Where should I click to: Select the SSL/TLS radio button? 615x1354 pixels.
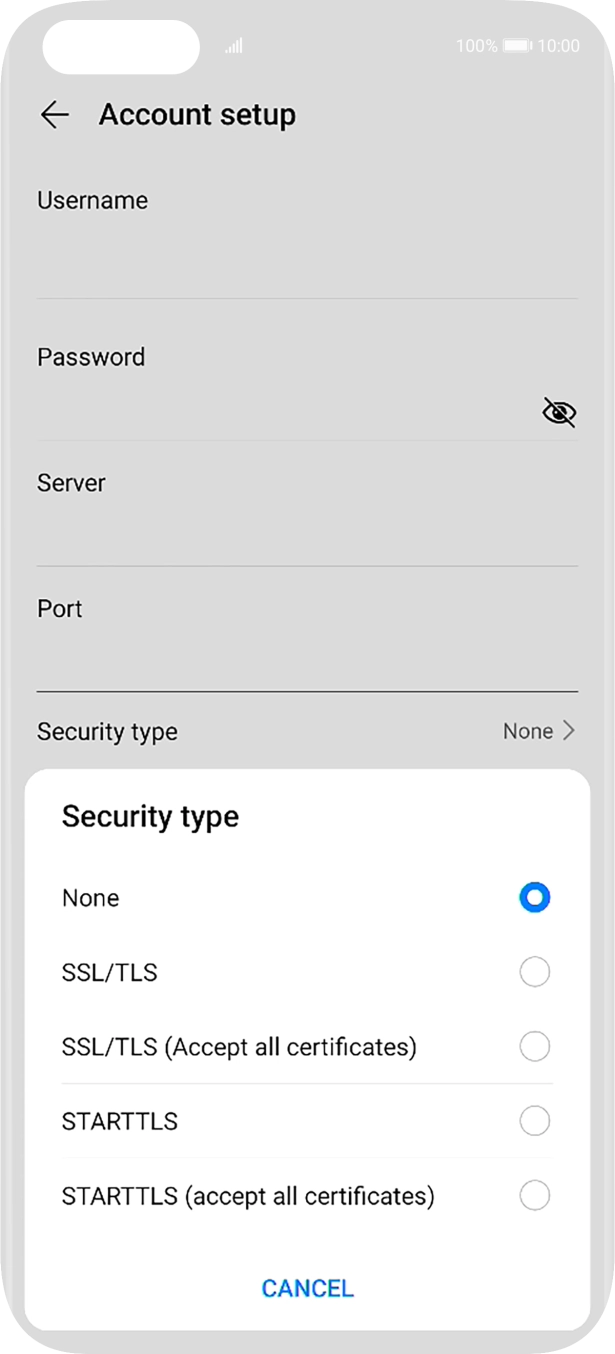534,972
